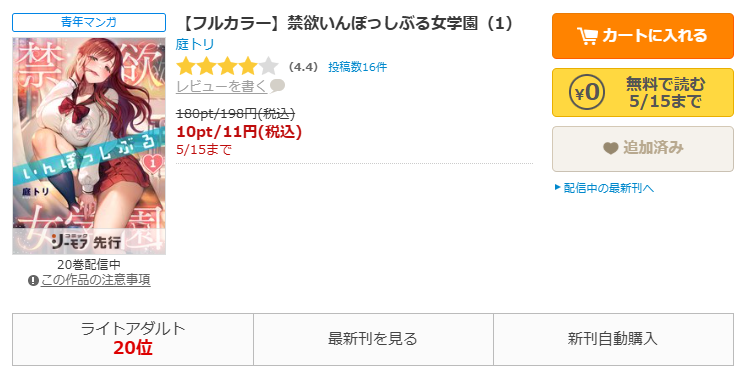Go to 配信中の最新刊へ
The width and height of the screenshot is (747, 375).
point(608,188)
